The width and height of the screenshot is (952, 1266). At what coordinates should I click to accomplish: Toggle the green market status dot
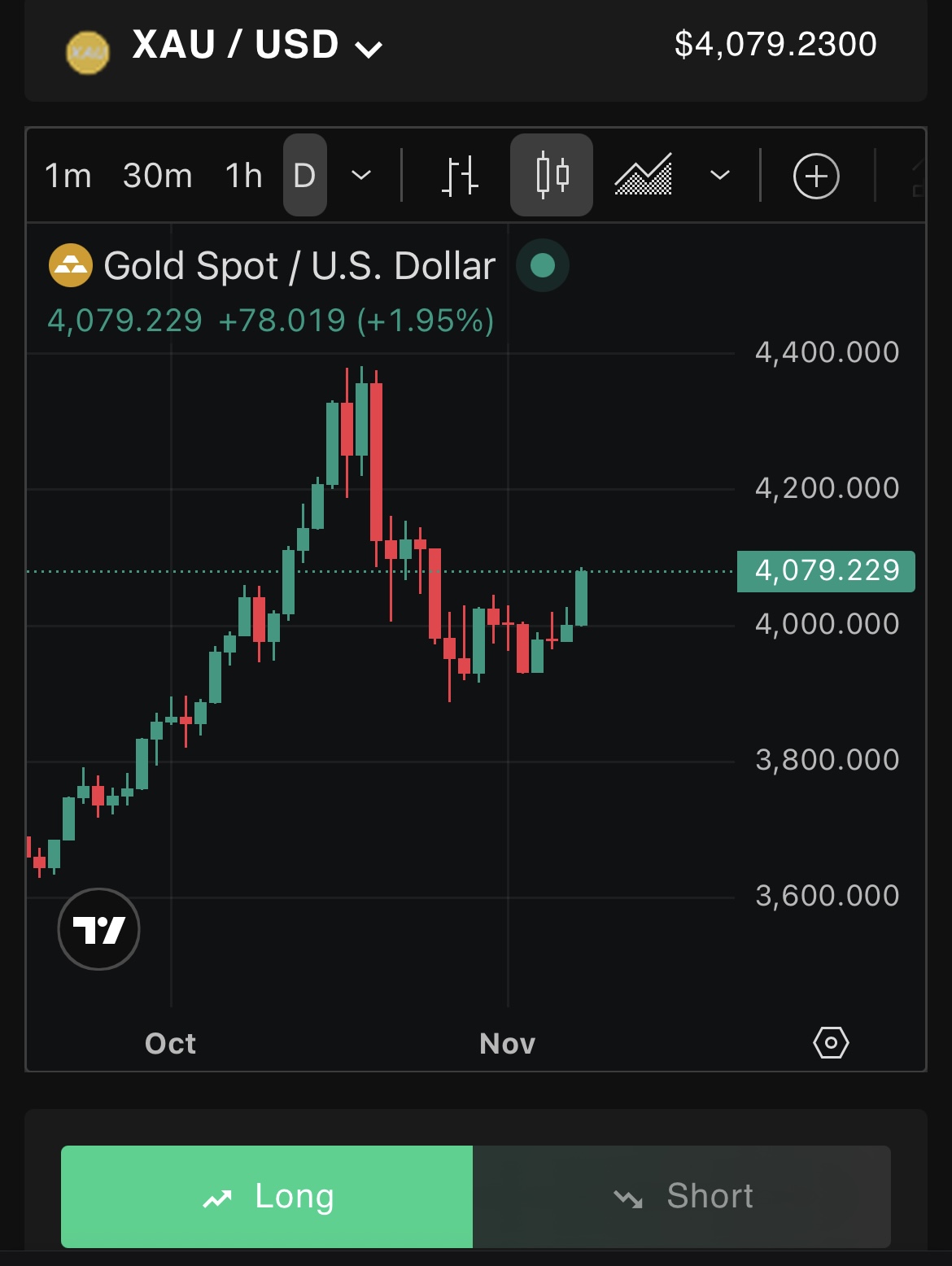[543, 265]
